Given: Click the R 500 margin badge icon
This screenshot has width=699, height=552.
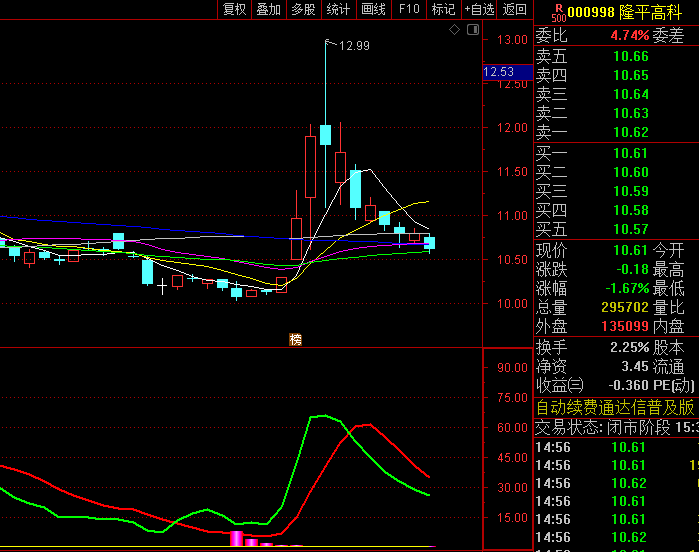Looking at the screenshot, I should [558, 11].
